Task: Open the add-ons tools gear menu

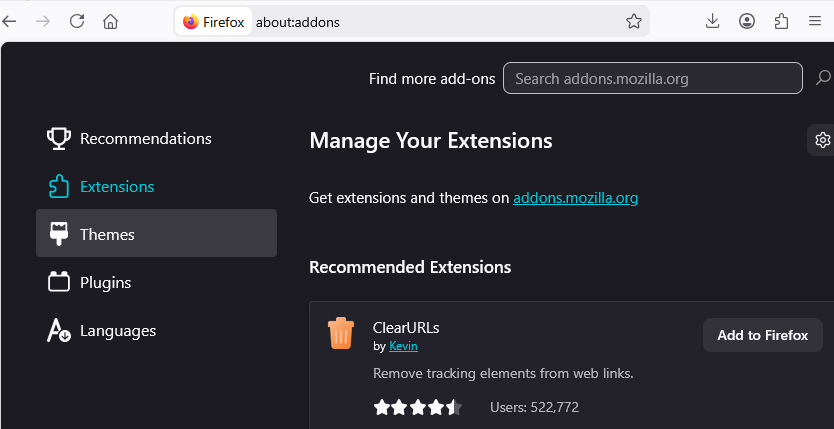Action: 822,140
